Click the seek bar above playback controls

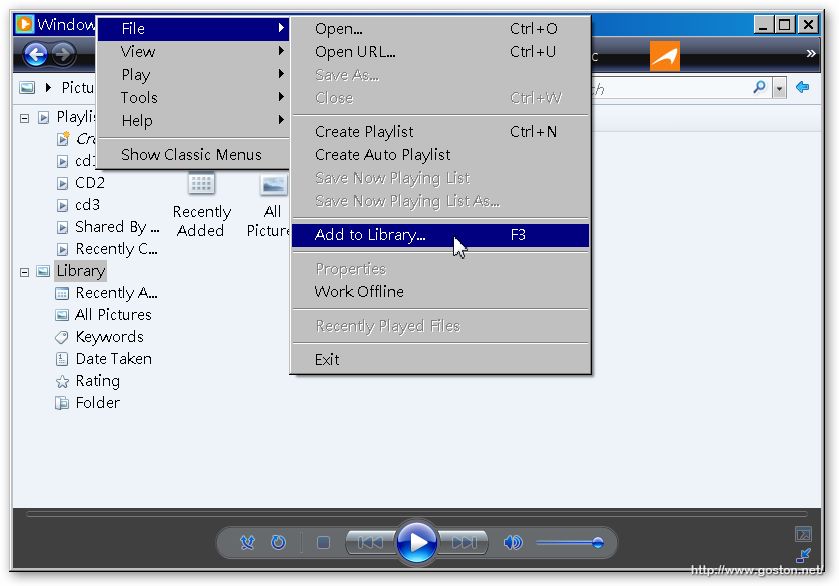click(416, 514)
